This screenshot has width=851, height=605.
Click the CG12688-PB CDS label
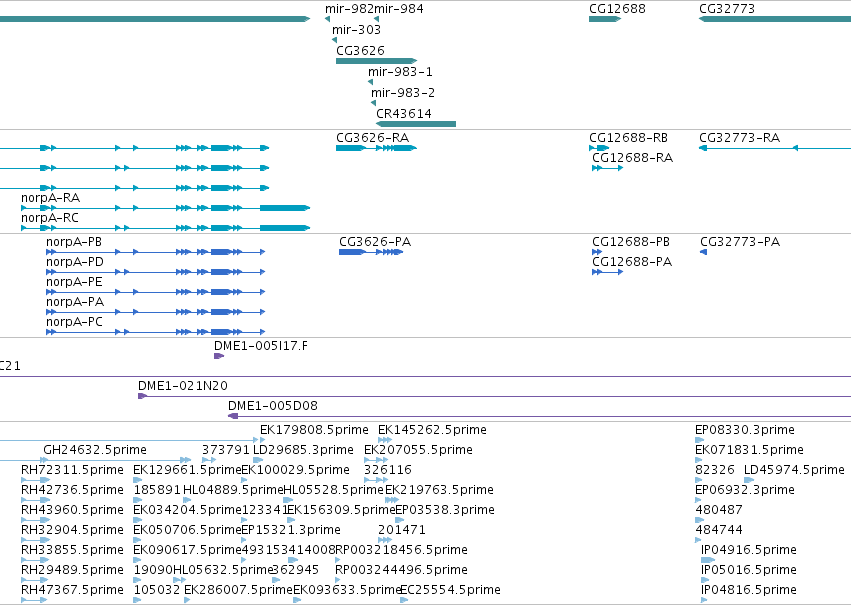coord(631,241)
